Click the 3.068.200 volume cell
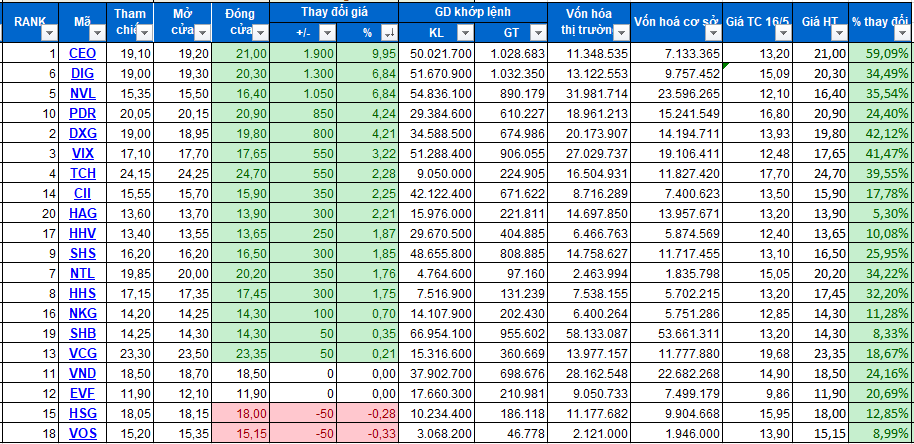 click(437, 433)
